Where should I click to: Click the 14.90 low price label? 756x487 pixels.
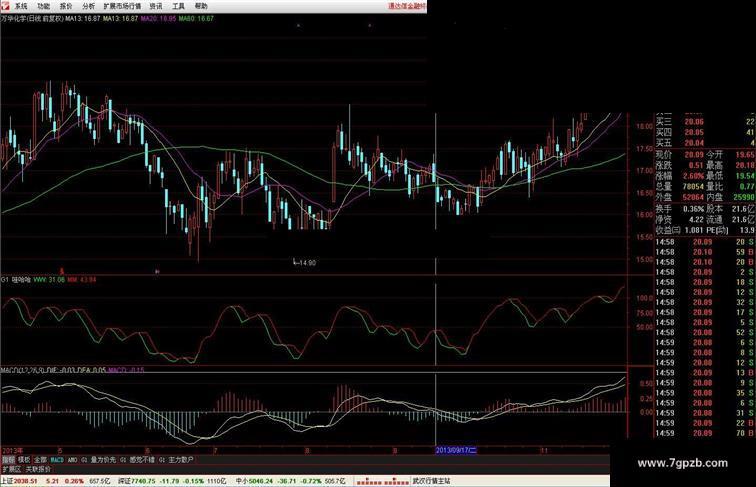(306, 263)
